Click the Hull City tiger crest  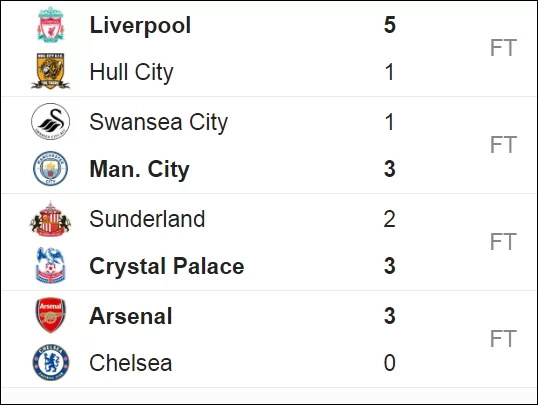[50, 71]
